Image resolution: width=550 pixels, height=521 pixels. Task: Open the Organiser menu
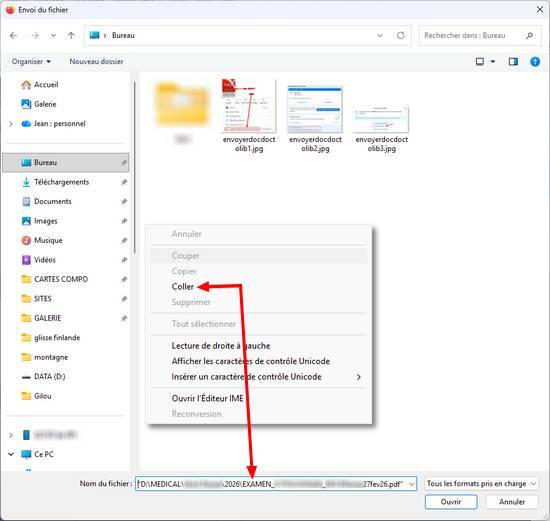[x=31, y=61]
